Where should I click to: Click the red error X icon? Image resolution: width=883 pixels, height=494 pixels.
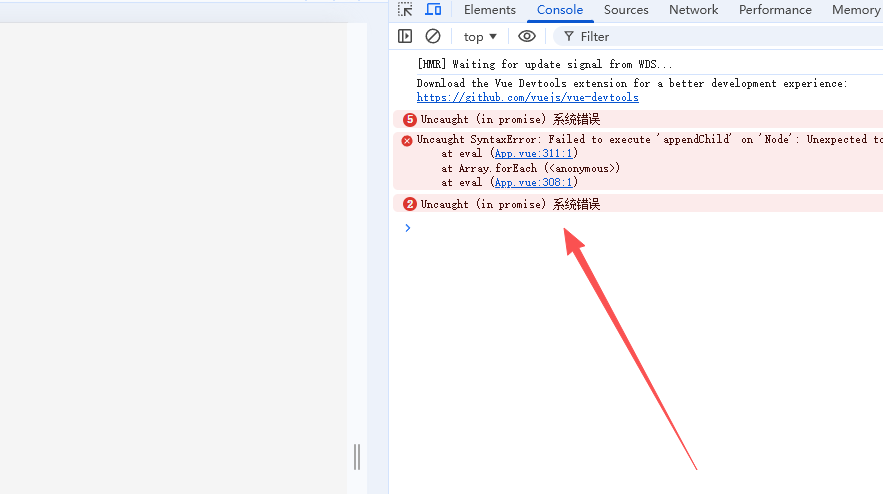(x=407, y=140)
